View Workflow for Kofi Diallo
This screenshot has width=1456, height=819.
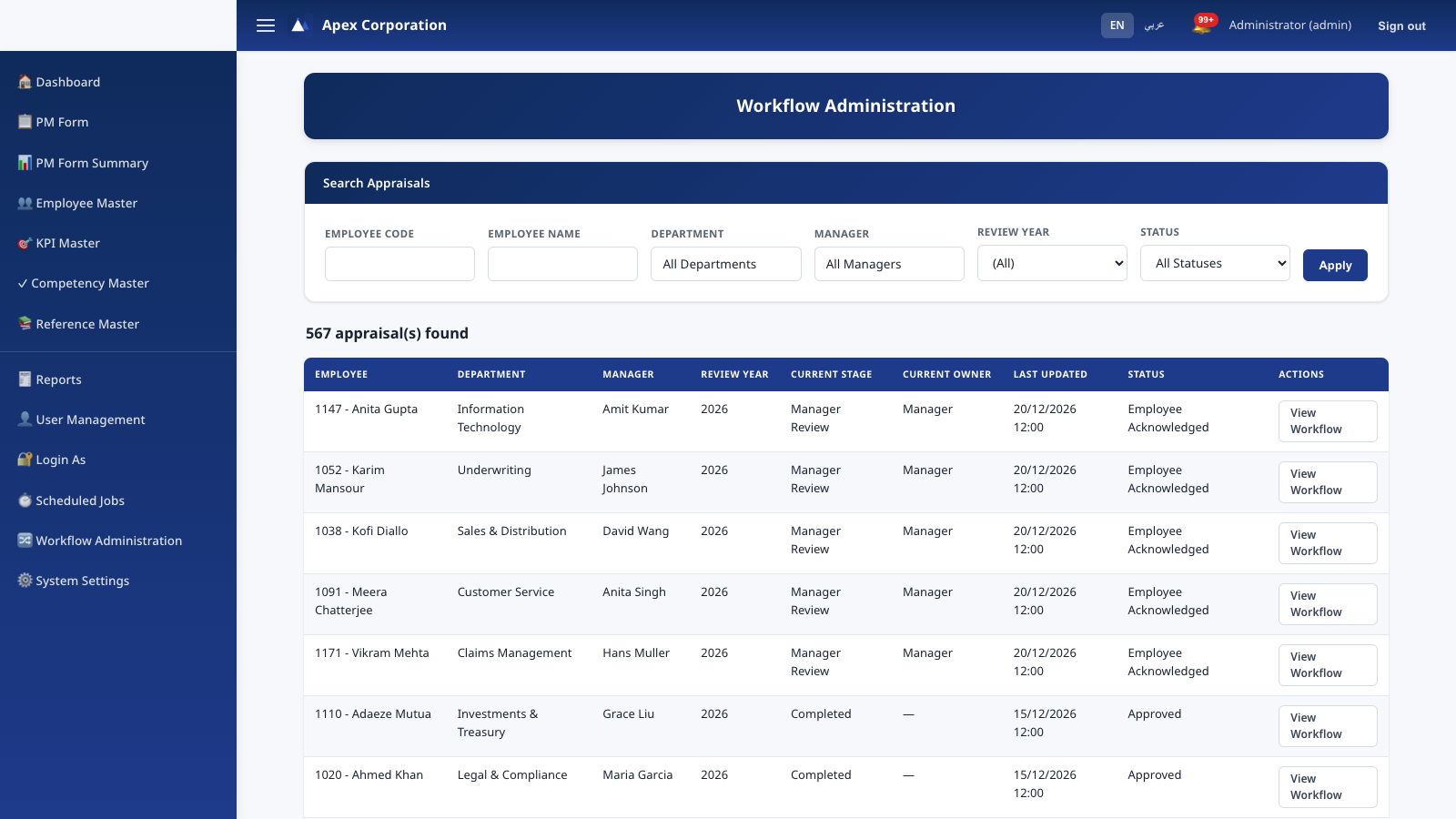pyautogui.click(x=1328, y=543)
